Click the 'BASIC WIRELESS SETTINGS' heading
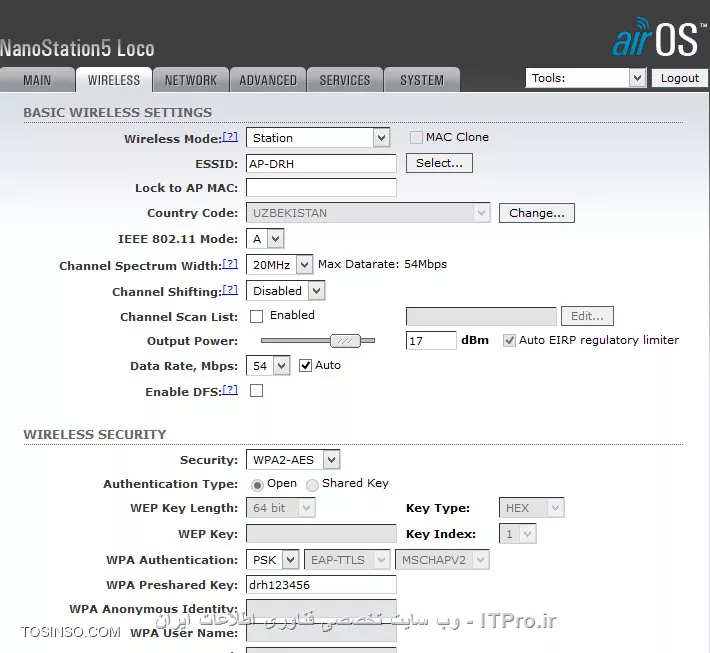 (118, 112)
